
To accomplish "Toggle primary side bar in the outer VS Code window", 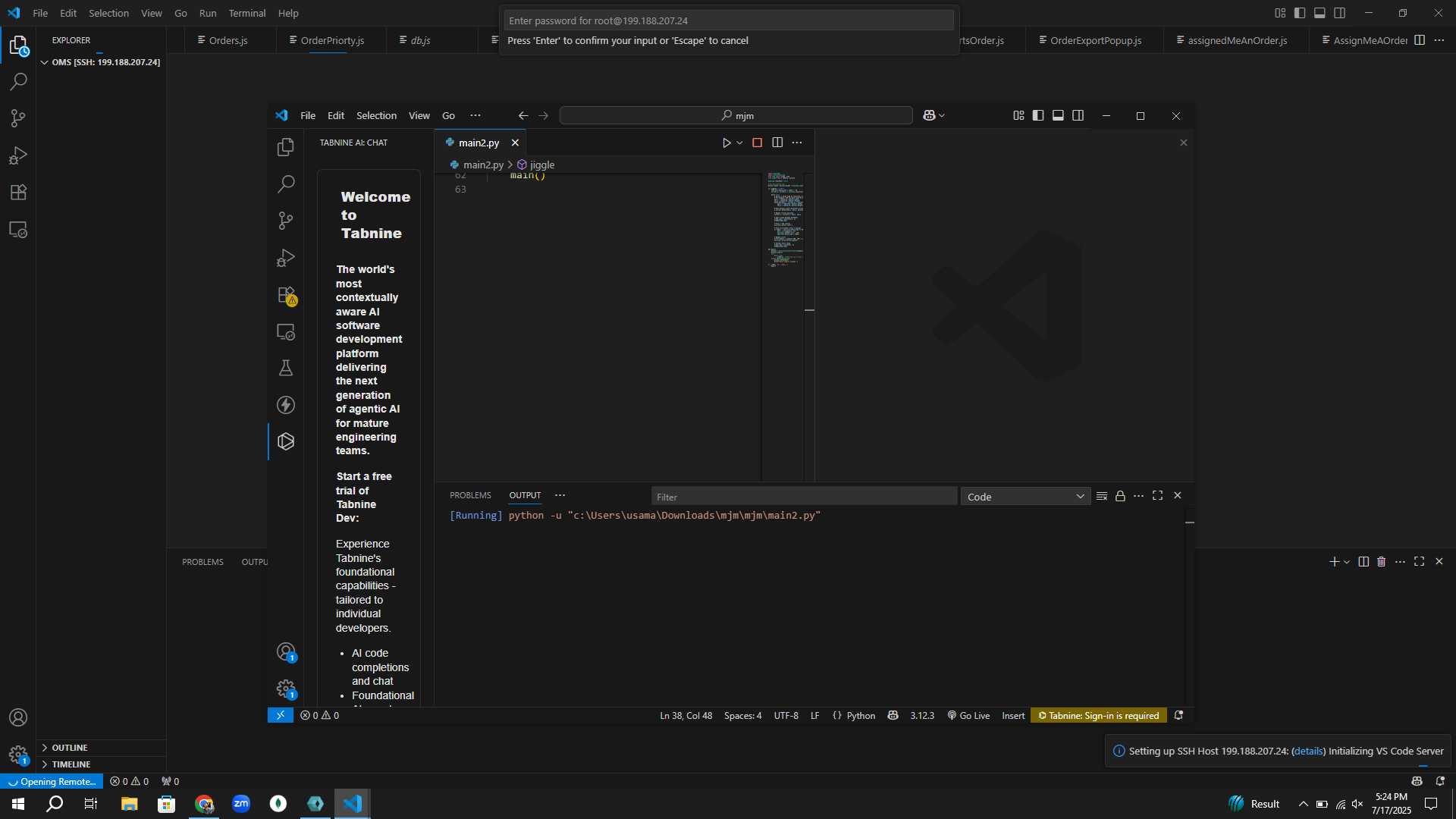I will pyautogui.click(x=1300, y=13).
